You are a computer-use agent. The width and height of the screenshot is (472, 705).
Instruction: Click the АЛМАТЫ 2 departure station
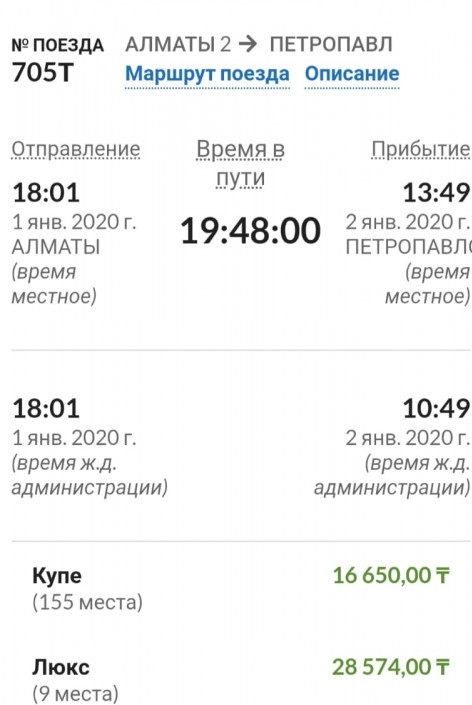178,44
